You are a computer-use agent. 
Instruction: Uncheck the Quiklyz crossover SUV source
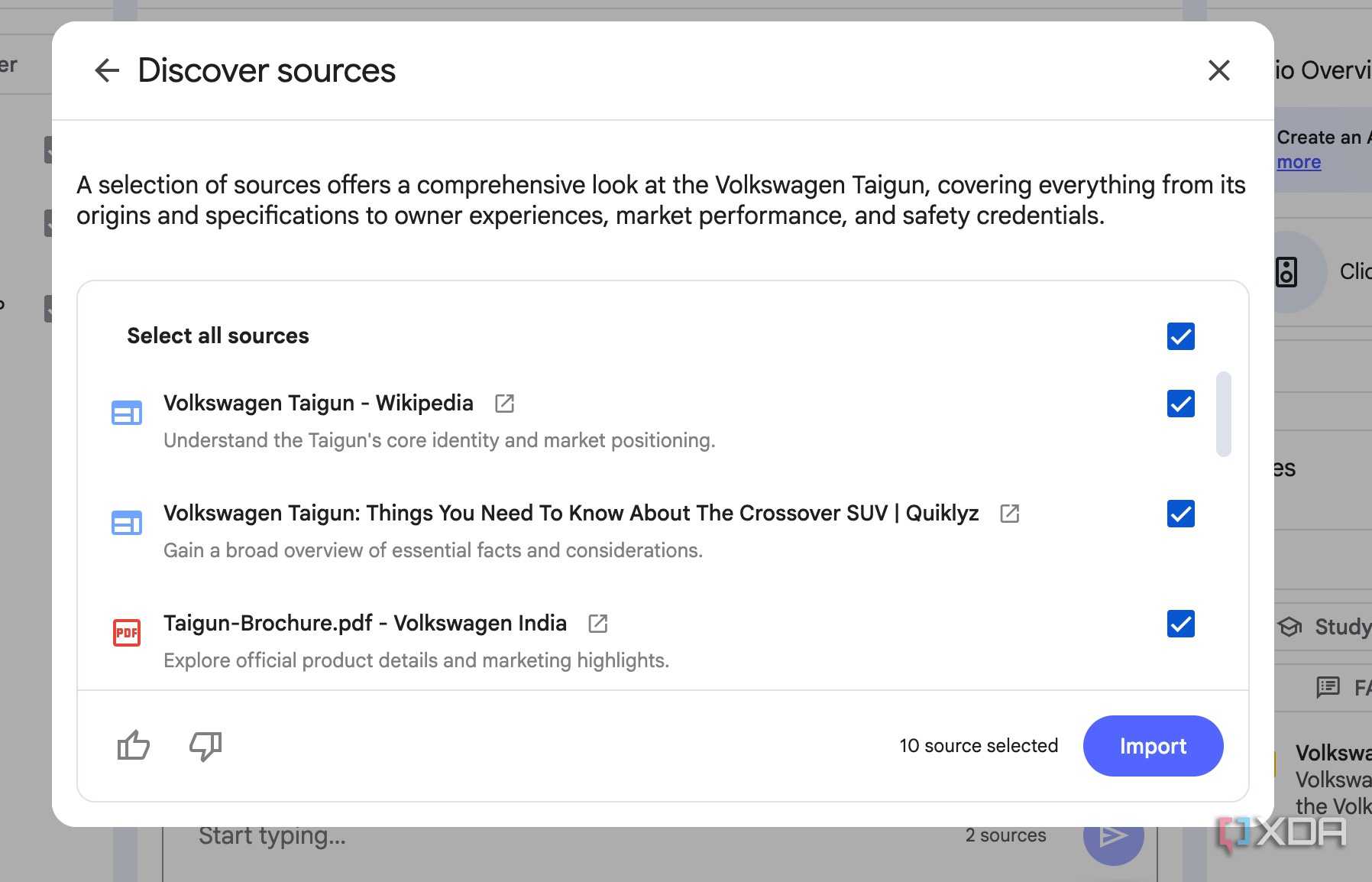point(1180,514)
